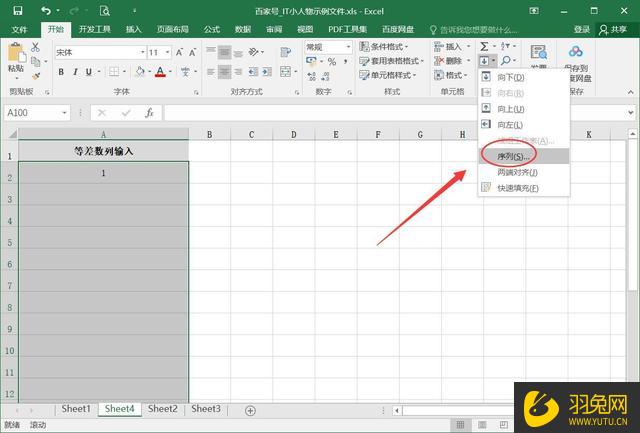Switch to the Sheet2 worksheet tab
Viewport: 640px width, 433px height.
tap(162, 409)
